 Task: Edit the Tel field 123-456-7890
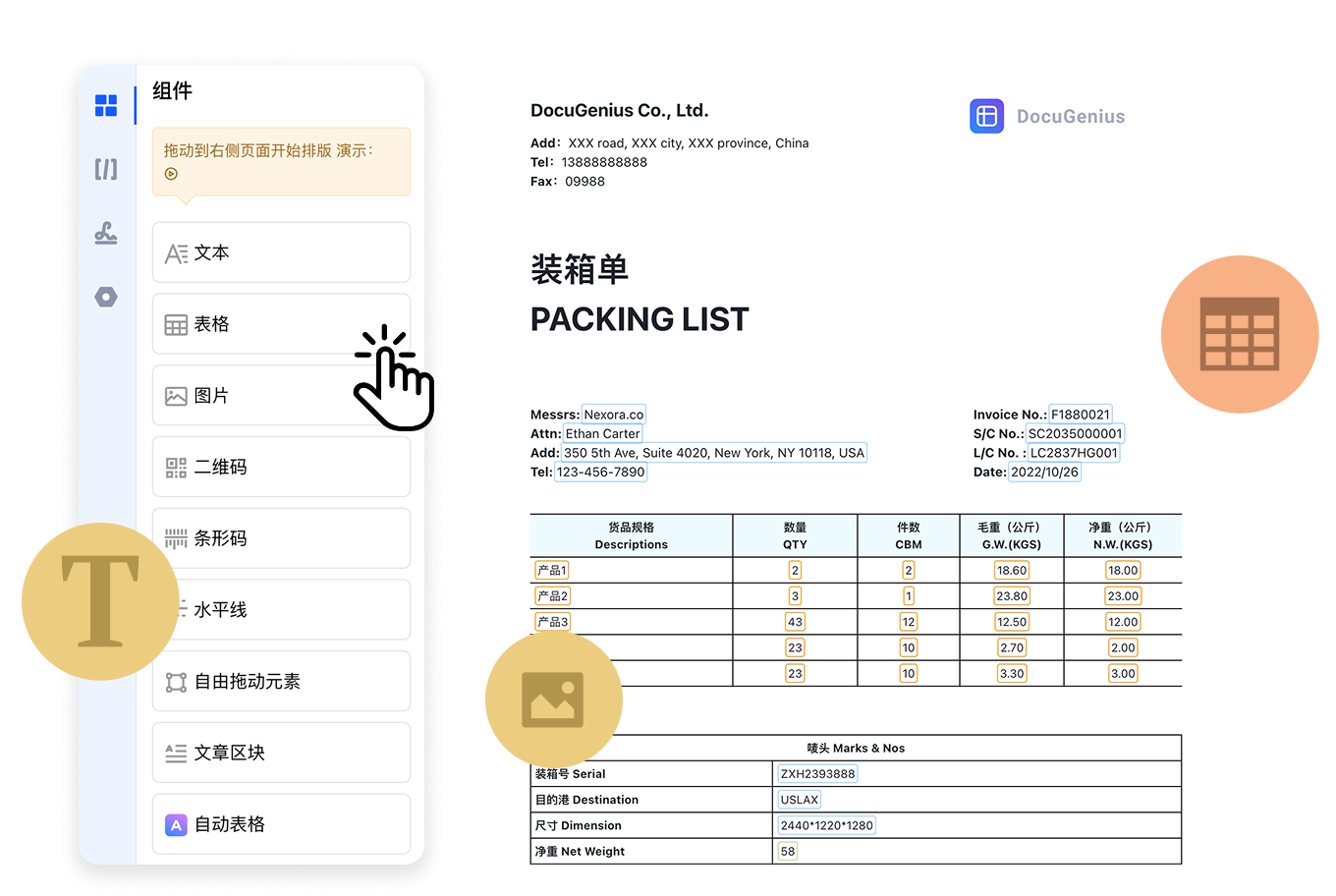click(x=601, y=473)
